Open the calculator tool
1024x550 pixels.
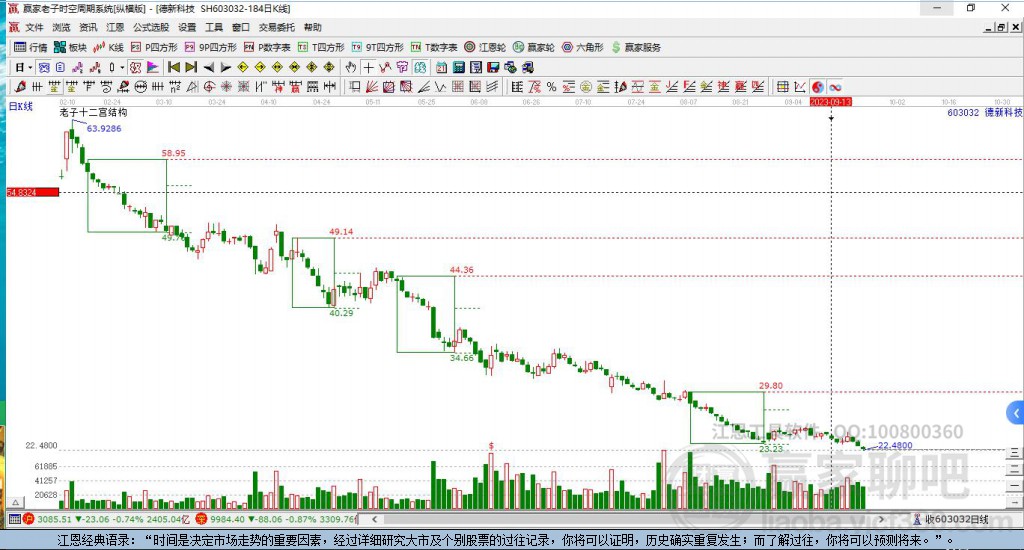458,67
